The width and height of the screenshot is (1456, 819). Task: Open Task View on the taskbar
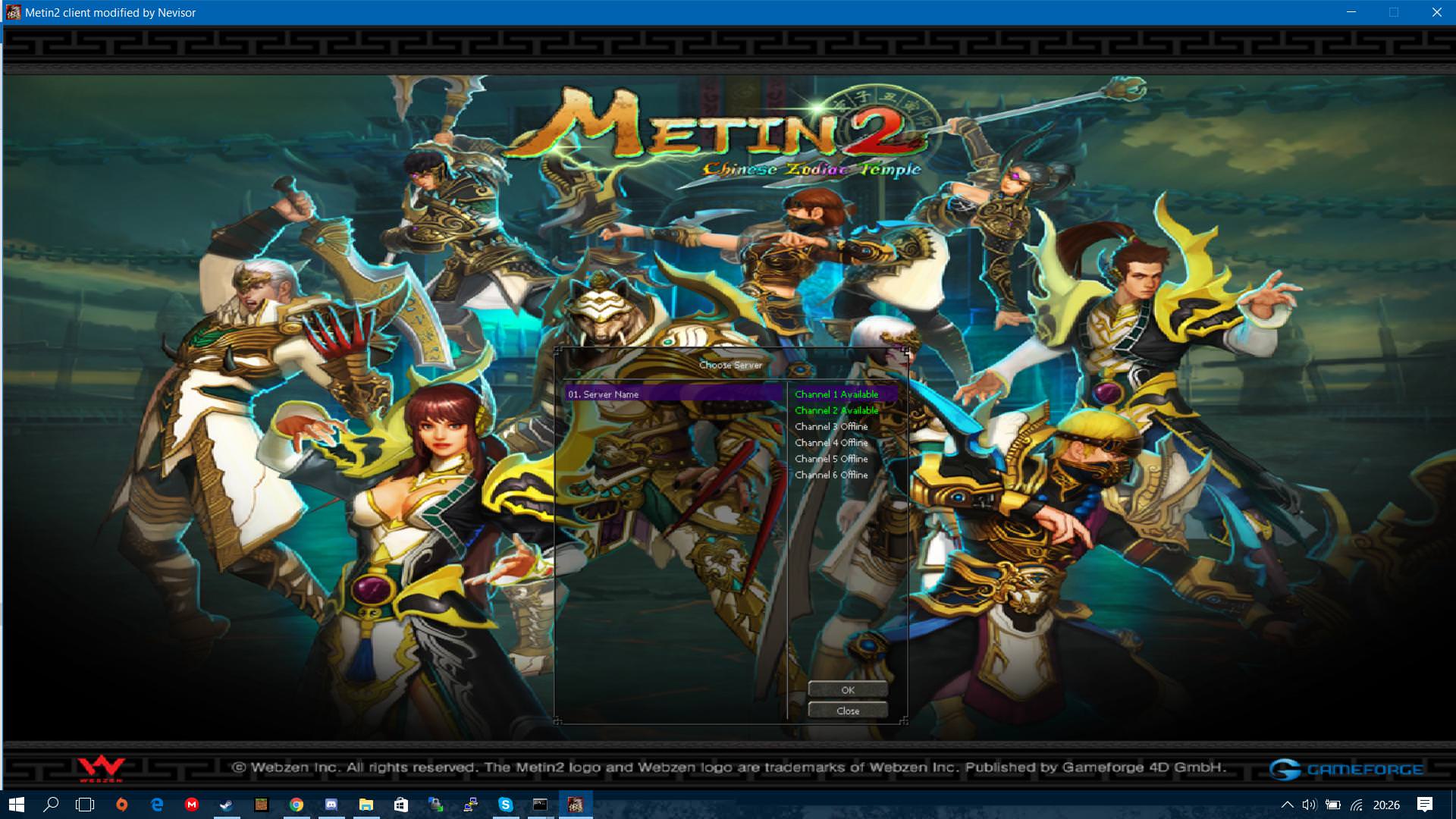(85, 805)
